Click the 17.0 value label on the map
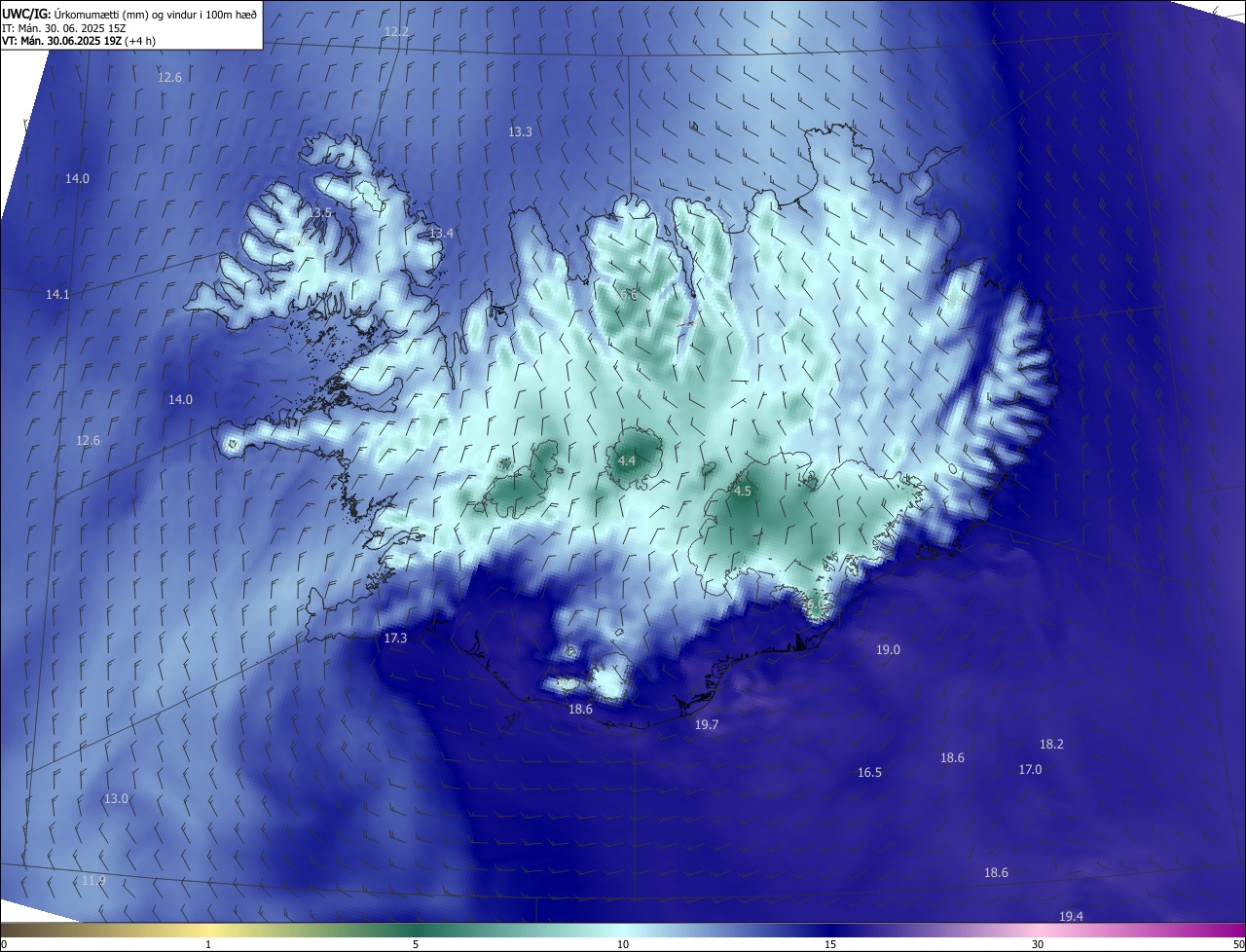 (x=1030, y=770)
